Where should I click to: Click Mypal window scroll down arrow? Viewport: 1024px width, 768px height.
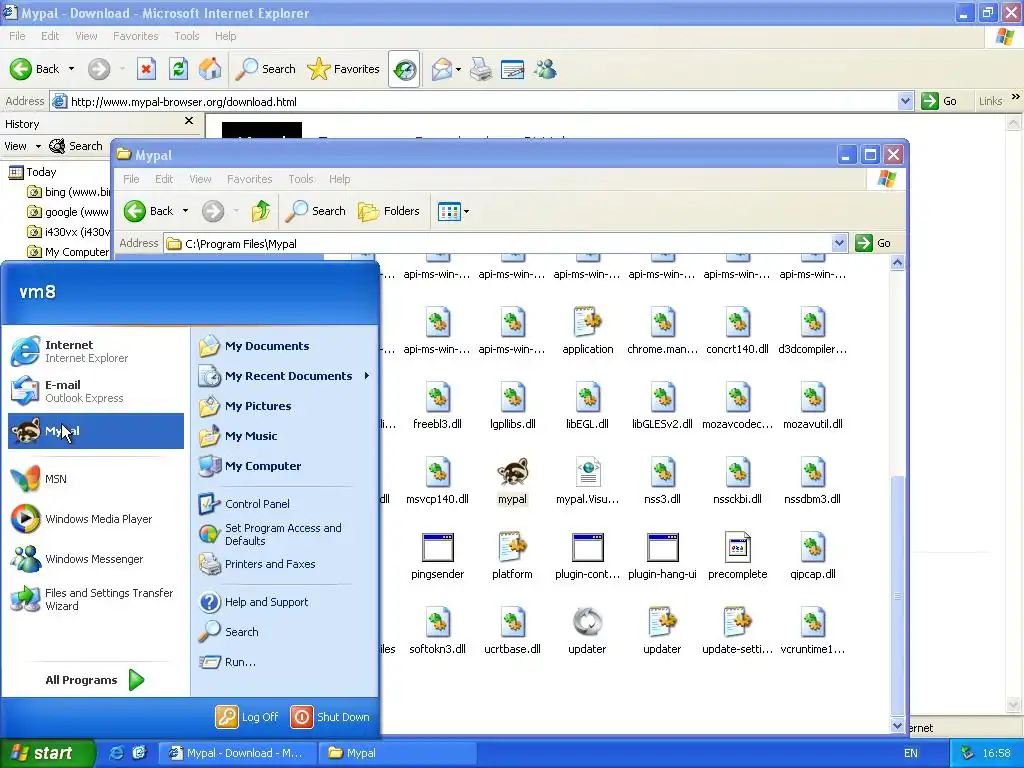(897, 726)
